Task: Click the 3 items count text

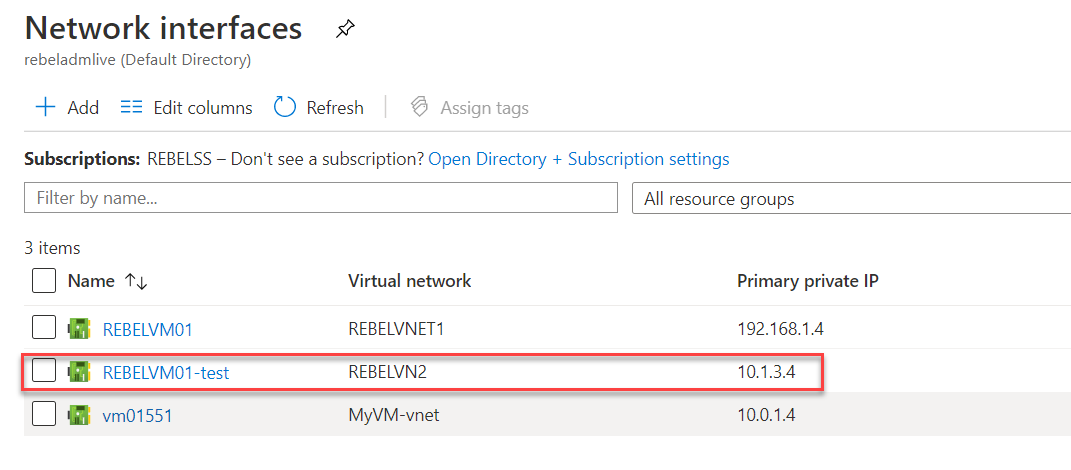Action: pyautogui.click(x=52, y=248)
